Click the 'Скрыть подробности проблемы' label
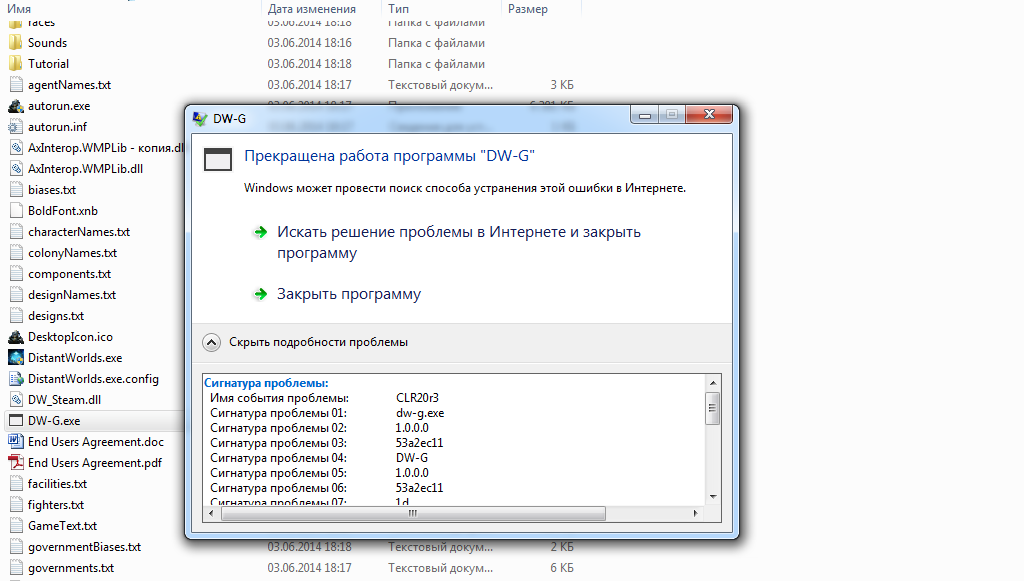1024x581 pixels. [x=318, y=342]
